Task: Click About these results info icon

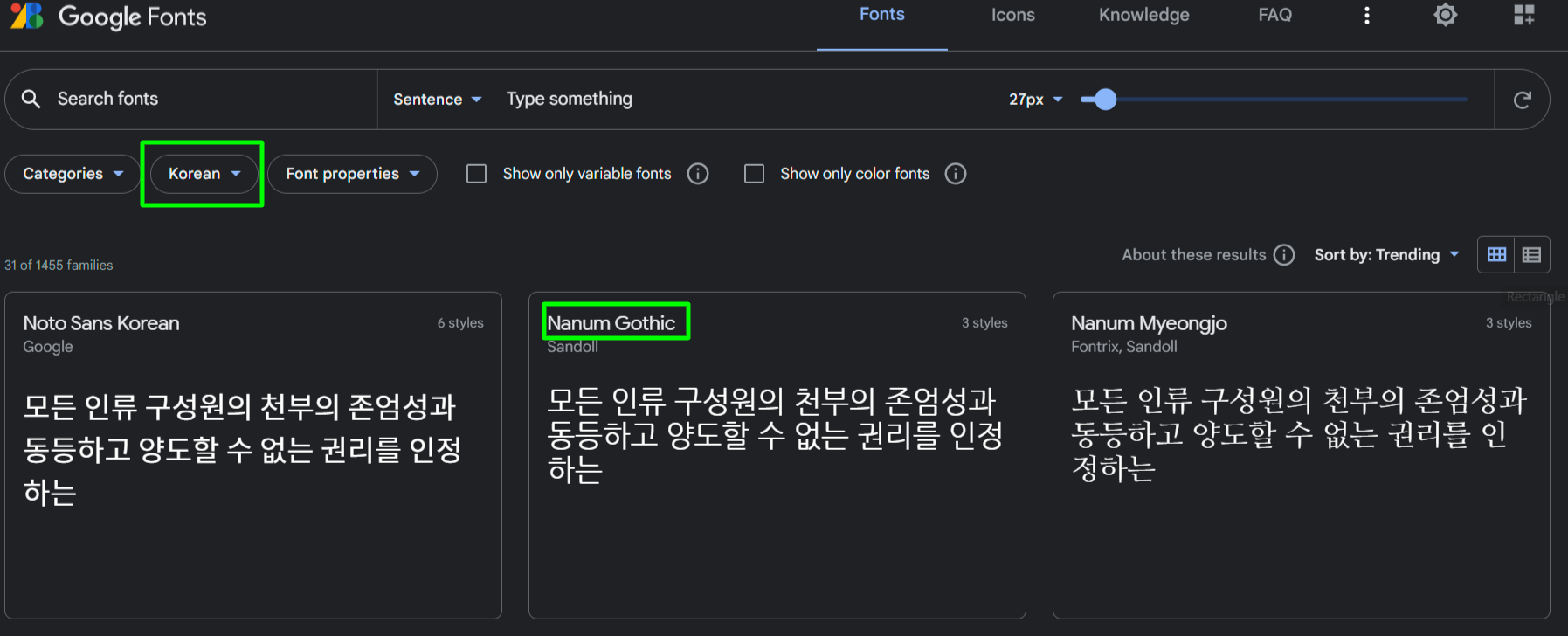Action: click(x=1284, y=255)
